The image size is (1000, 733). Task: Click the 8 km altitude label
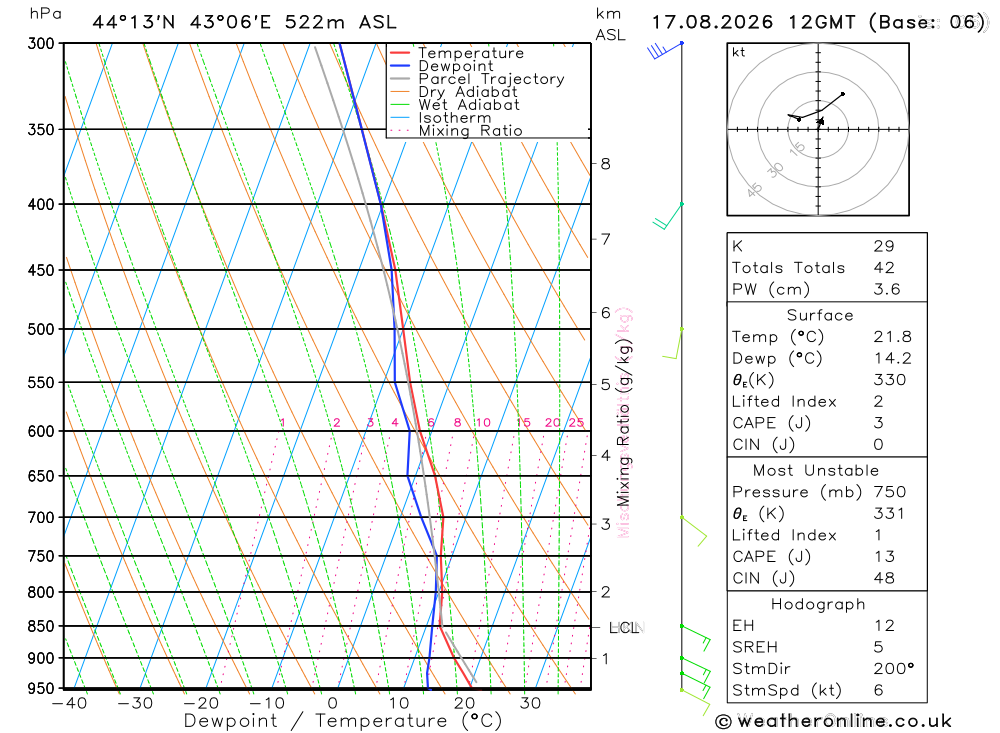click(605, 164)
